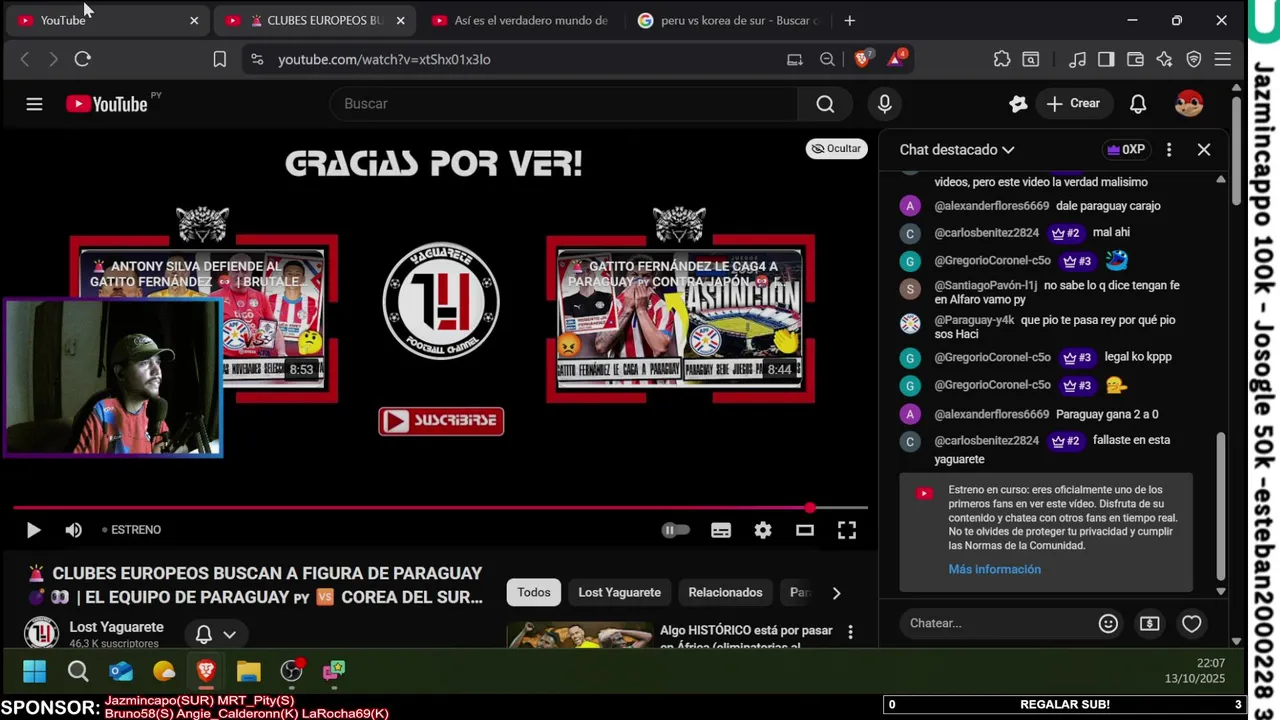Open the Windows Start menu
This screenshot has height=720, width=1280.
[x=34, y=671]
